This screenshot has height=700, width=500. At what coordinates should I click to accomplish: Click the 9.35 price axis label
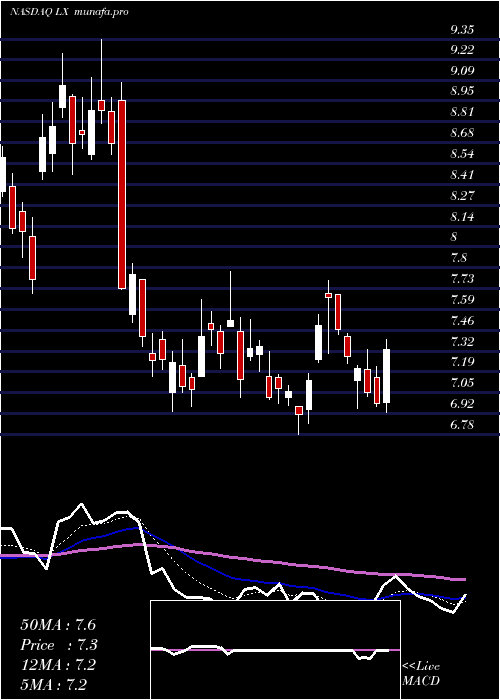point(462,30)
